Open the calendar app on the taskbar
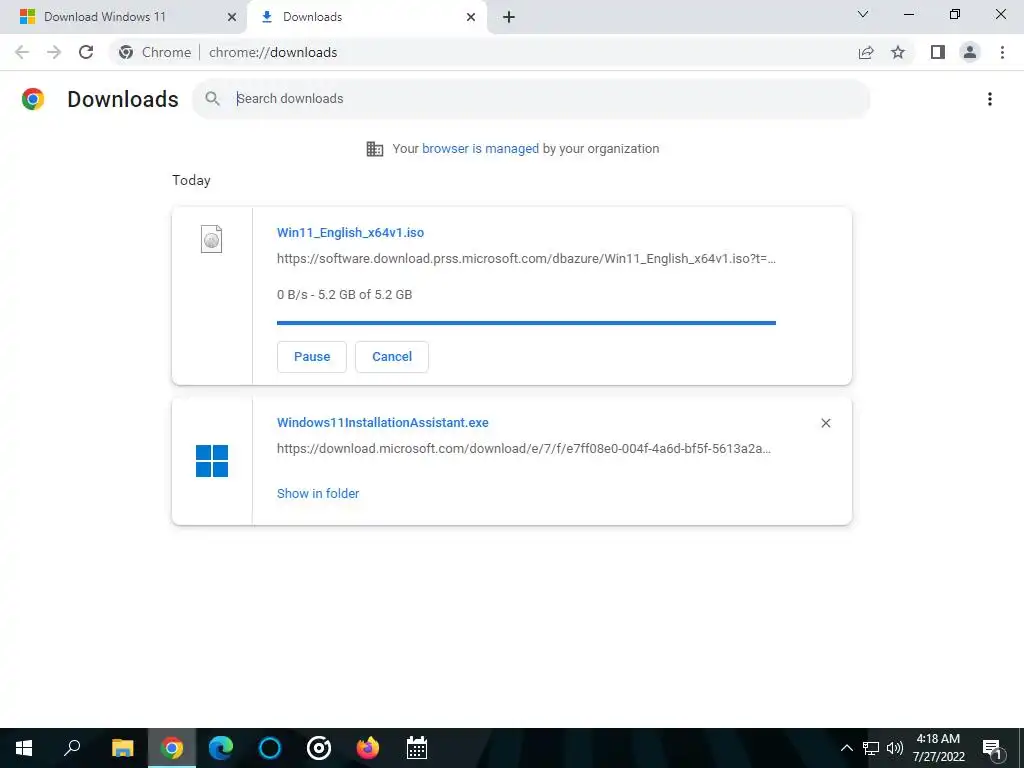The image size is (1024, 768). [417, 748]
